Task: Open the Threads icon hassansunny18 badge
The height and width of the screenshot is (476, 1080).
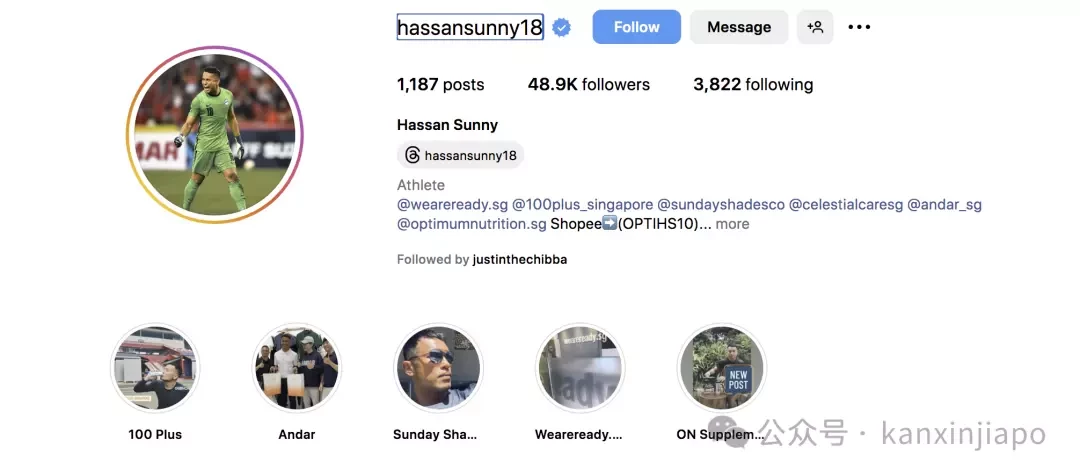Action: pos(460,155)
